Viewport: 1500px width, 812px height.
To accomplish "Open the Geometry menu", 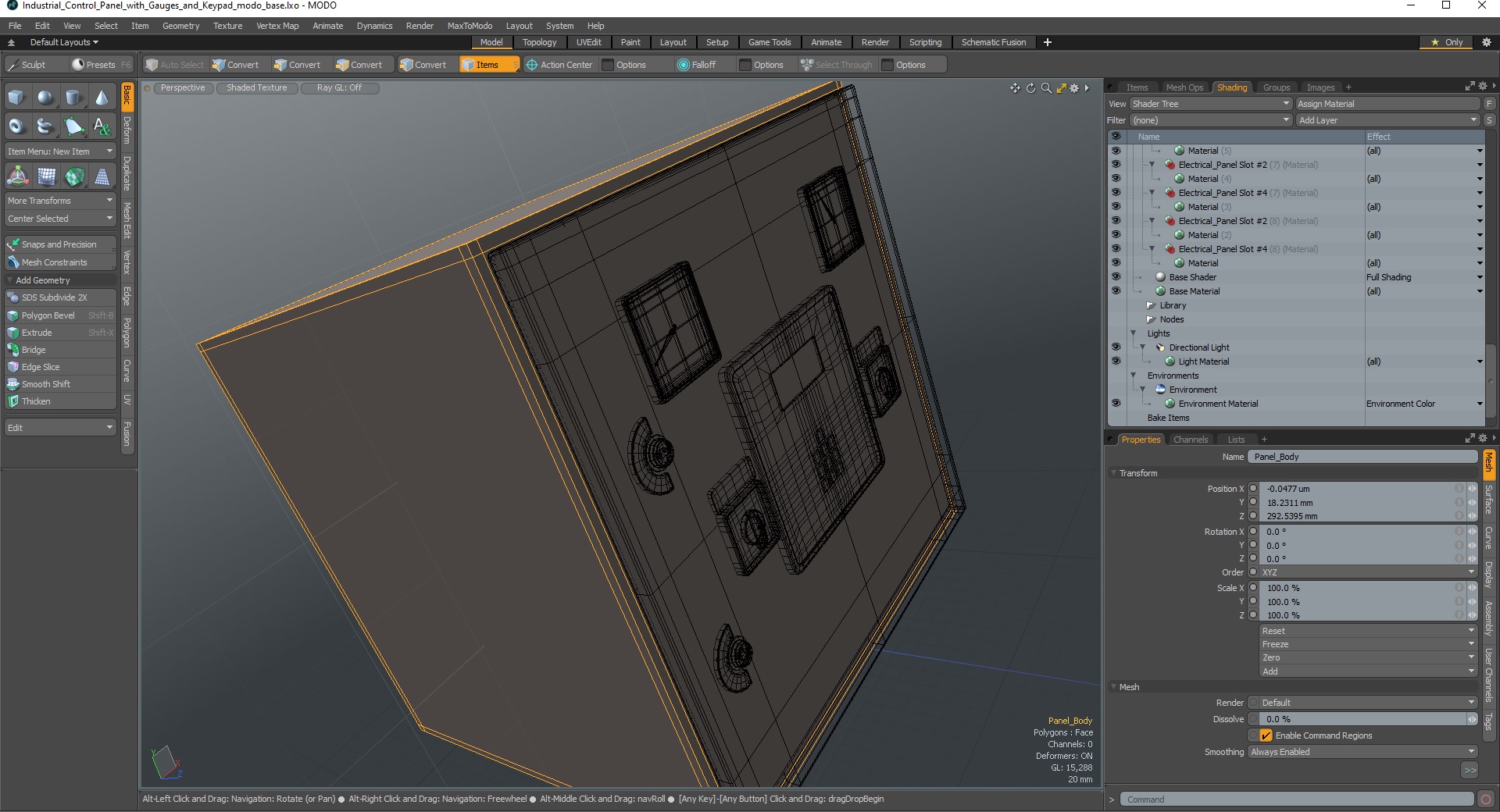I will [x=180, y=26].
